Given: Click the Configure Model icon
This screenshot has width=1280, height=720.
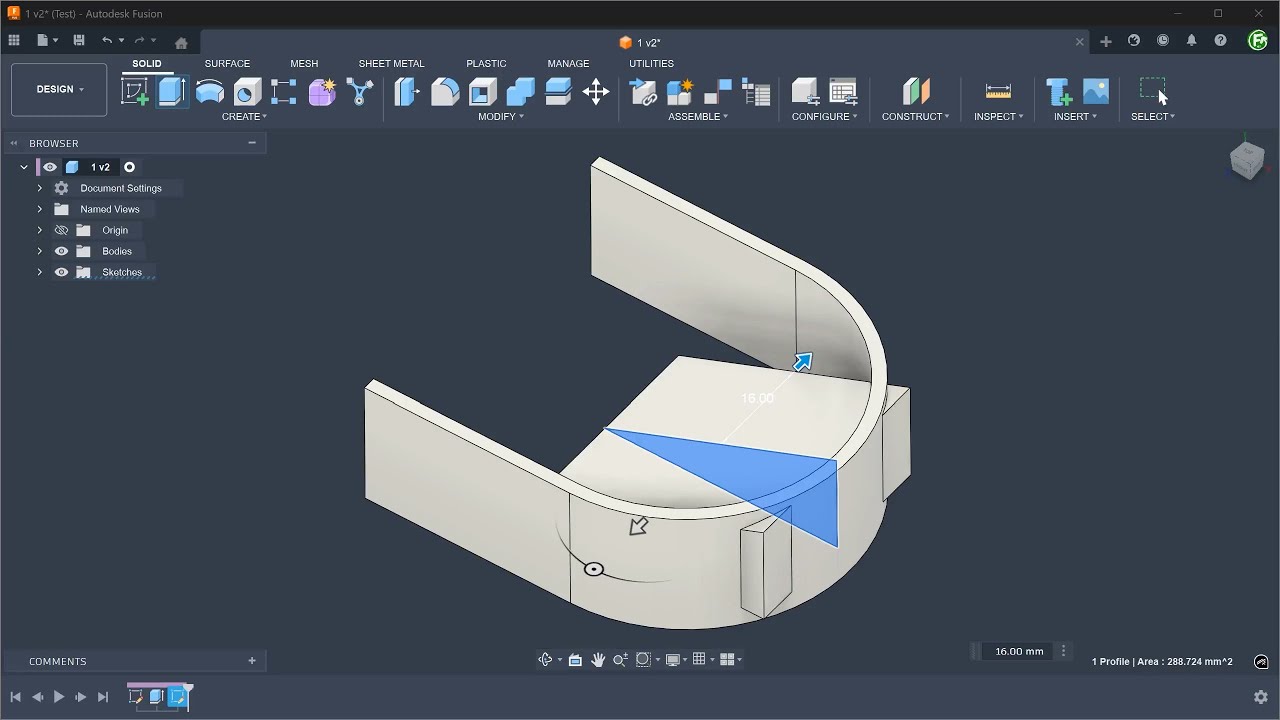Looking at the screenshot, I should pyautogui.click(x=805, y=92).
